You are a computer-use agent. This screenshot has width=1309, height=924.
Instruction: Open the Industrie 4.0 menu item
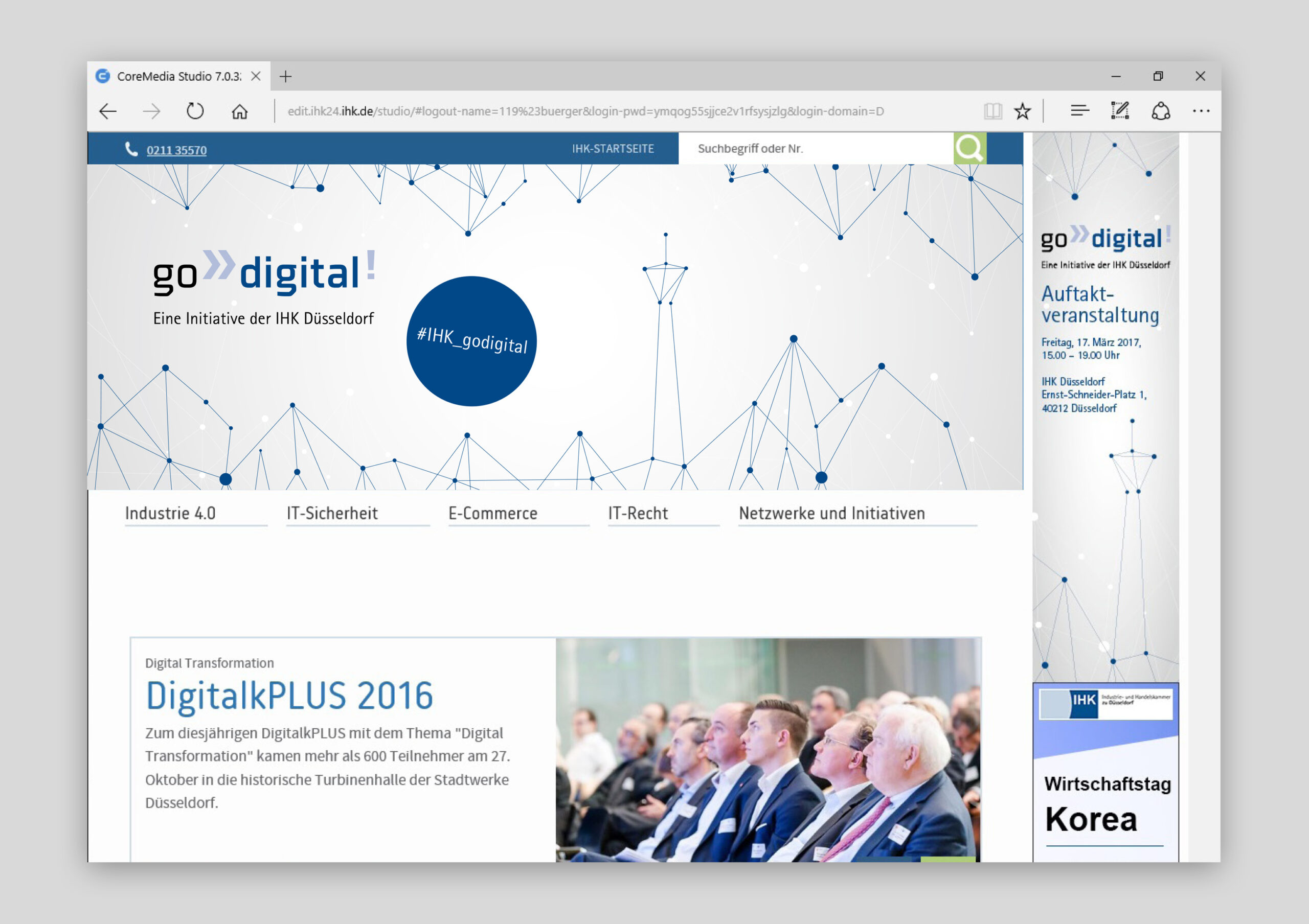click(x=170, y=513)
